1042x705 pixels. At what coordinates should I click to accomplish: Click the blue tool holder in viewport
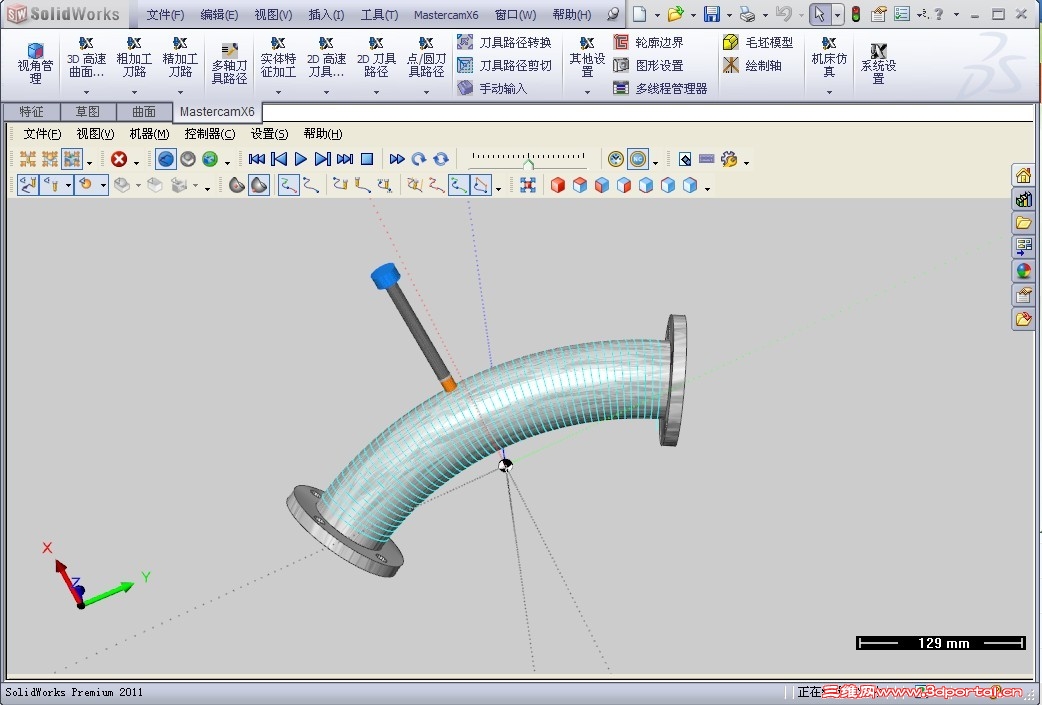385,276
